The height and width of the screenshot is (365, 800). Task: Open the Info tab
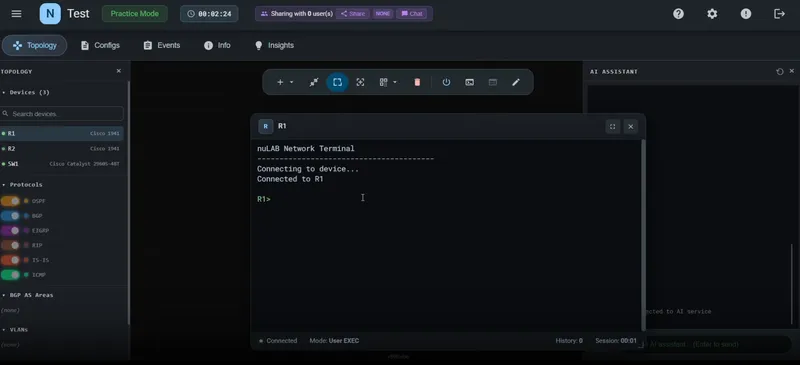tap(217, 45)
